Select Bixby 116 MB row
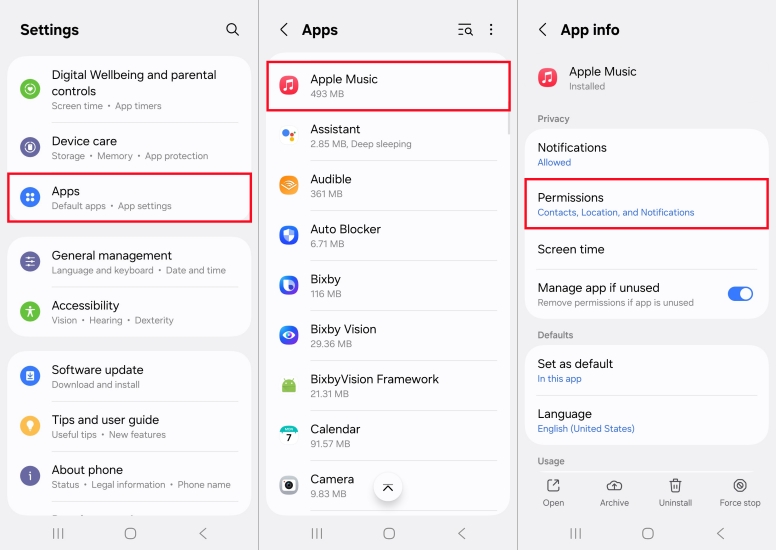 coord(388,286)
